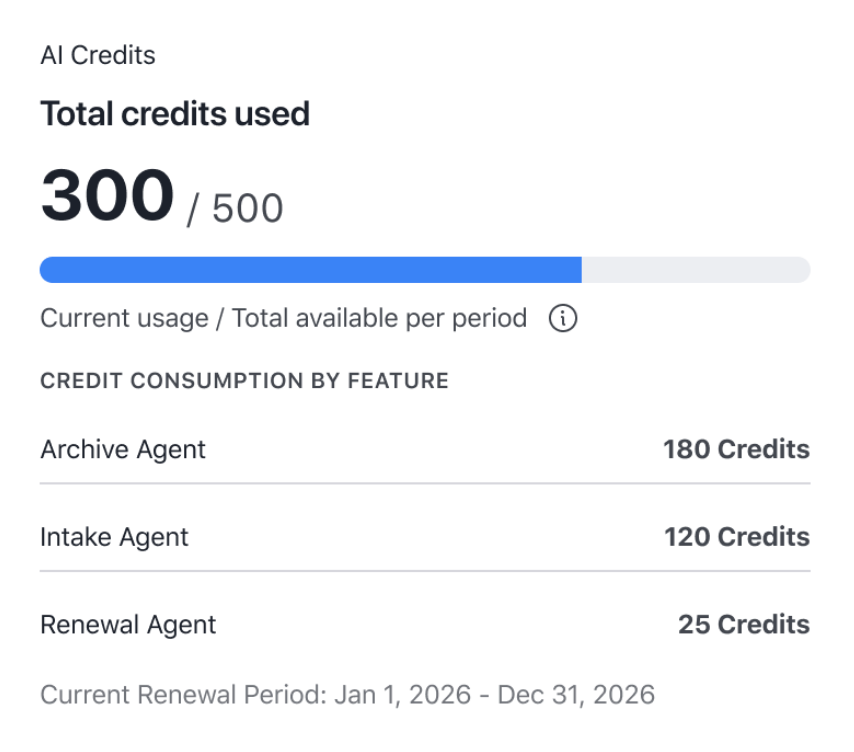Click the divider below Archive Agent
Viewport: 854px width, 752px height.
(x=425, y=483)
